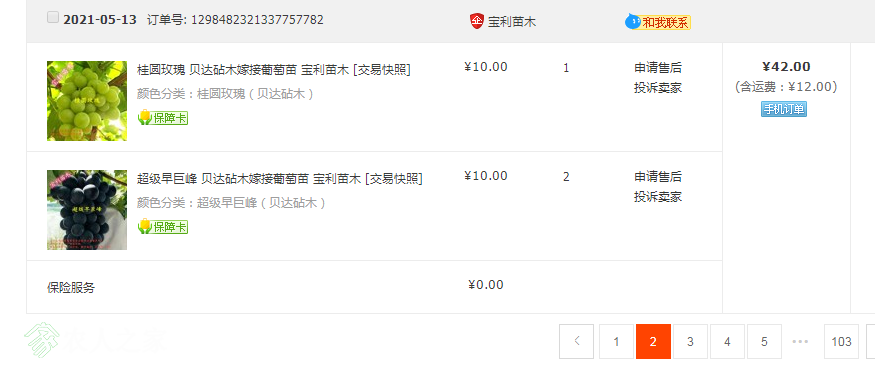Open the green grape product thumbnail
This screenshot has width=875, height=376.
coord(86,100)
